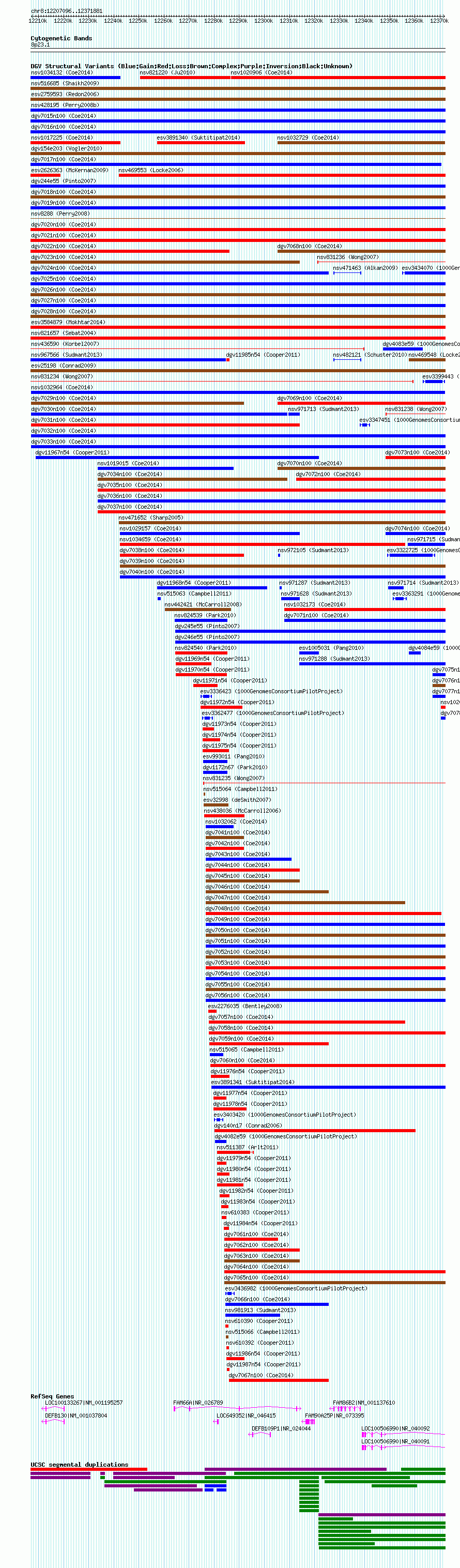Click dgv7015n100 (Coe2014) label
460x1568 pixels.
tap(63, 116)
